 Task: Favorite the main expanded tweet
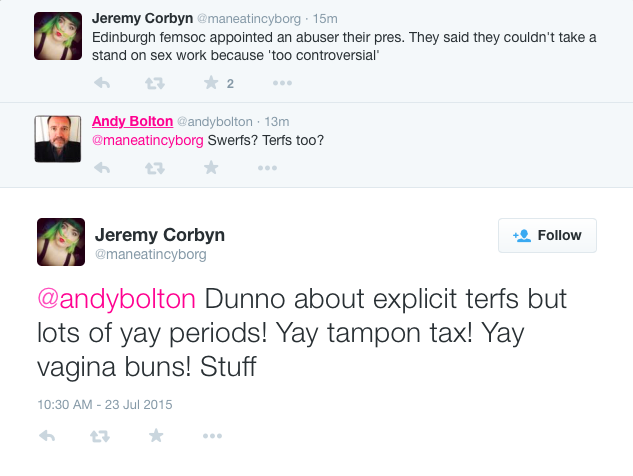156,436
